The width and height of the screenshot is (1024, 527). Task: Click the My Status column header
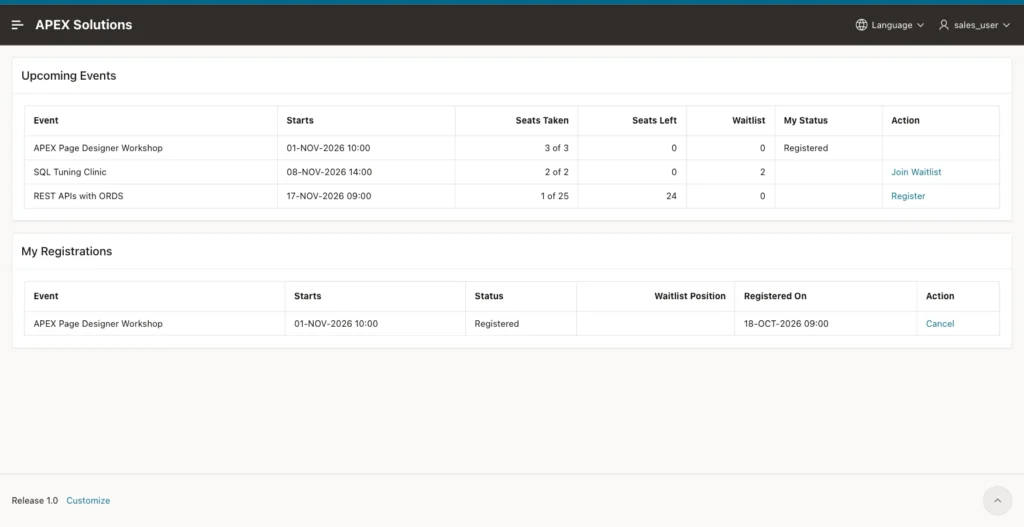[x=805, y=121]
